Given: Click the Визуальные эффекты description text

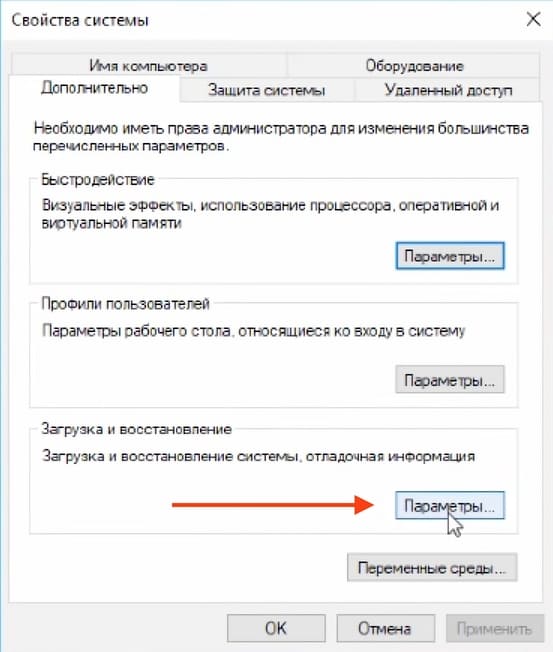Looking at the screenshot, I should click(270, 214).
